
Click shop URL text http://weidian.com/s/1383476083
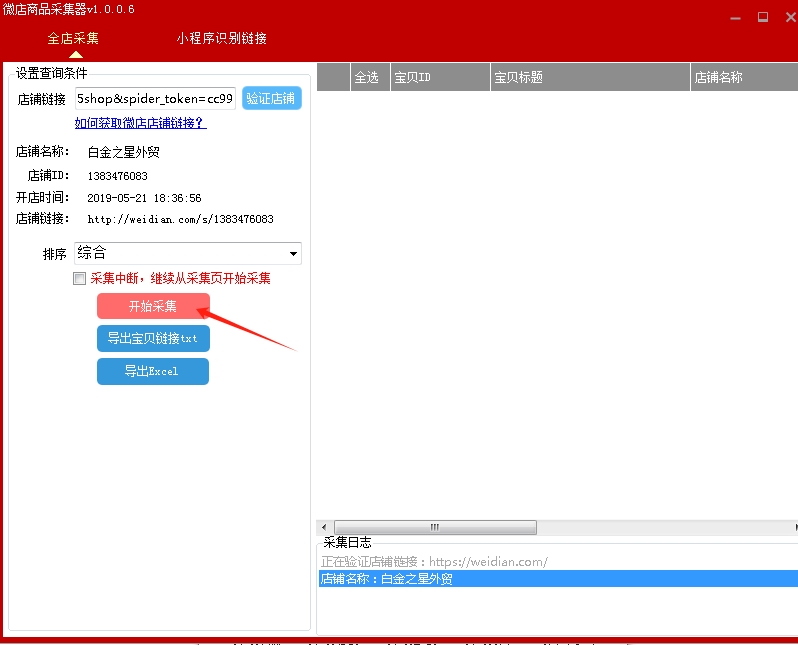(180, 219)
